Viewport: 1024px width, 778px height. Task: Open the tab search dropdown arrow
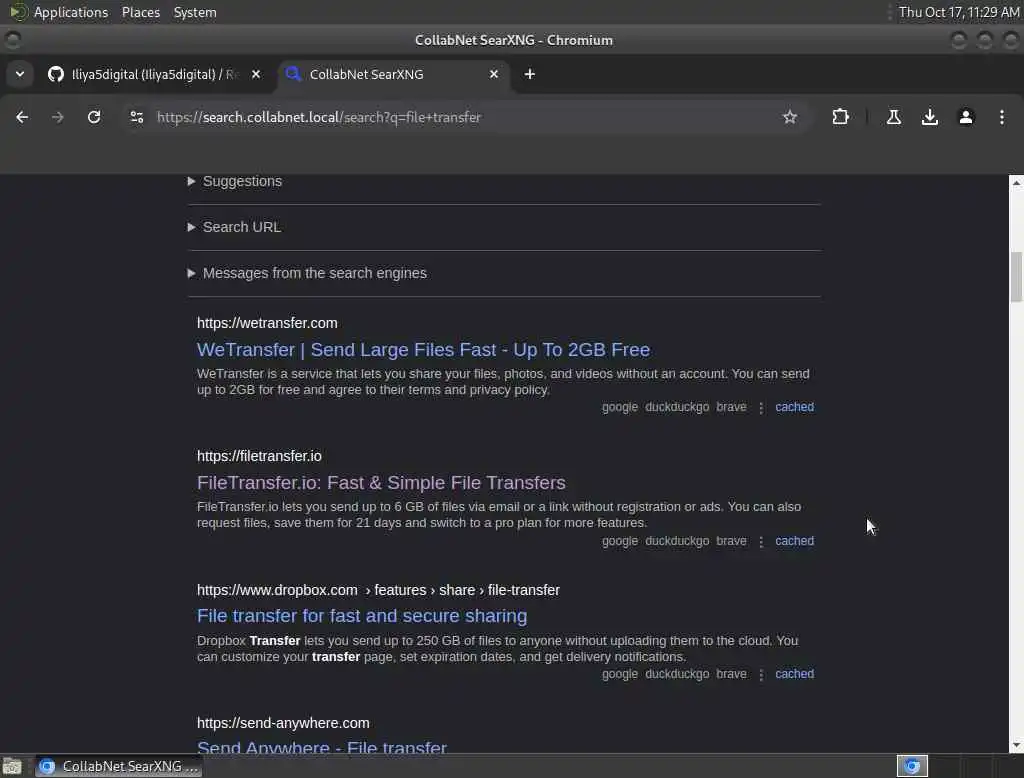point(20,74)
